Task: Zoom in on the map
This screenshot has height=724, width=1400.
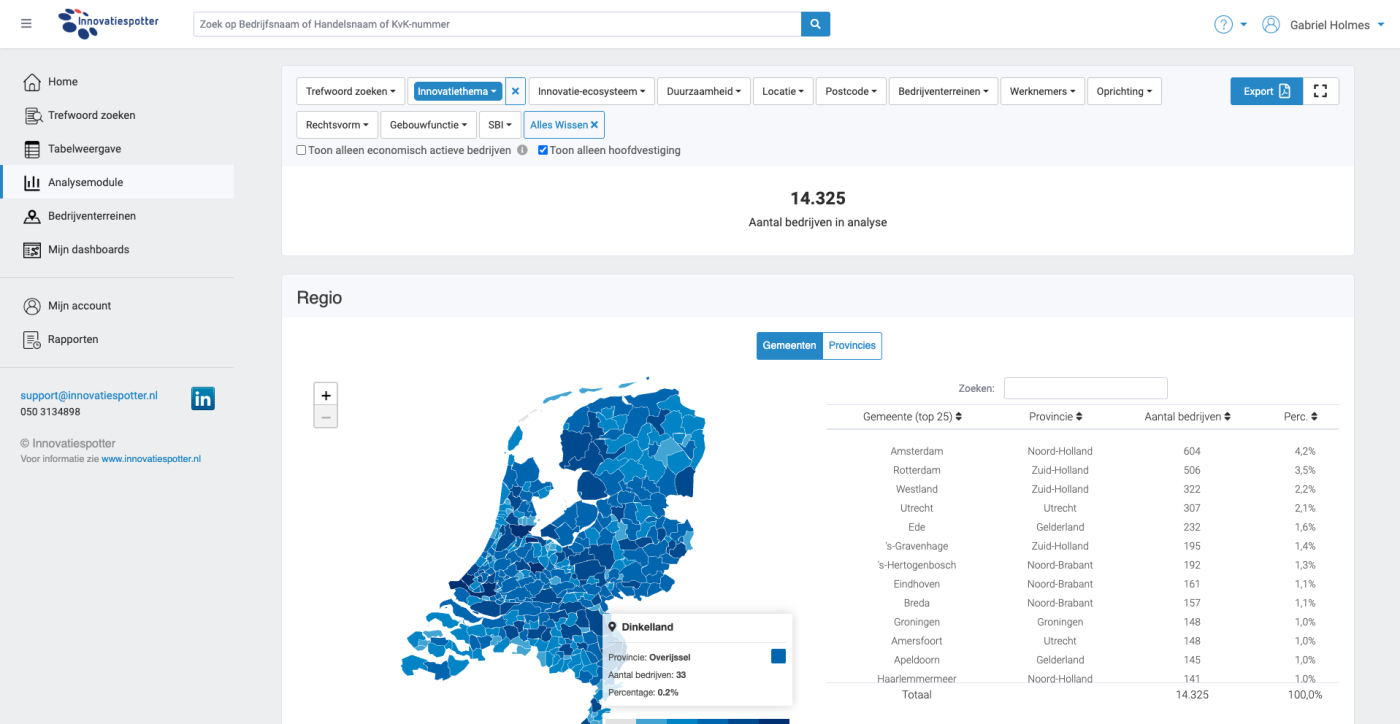Action: [x=325, y=395]
